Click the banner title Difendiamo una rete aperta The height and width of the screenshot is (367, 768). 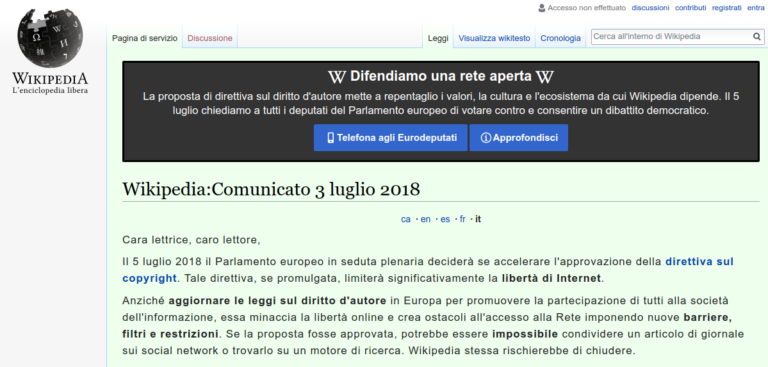coord(441,76)
